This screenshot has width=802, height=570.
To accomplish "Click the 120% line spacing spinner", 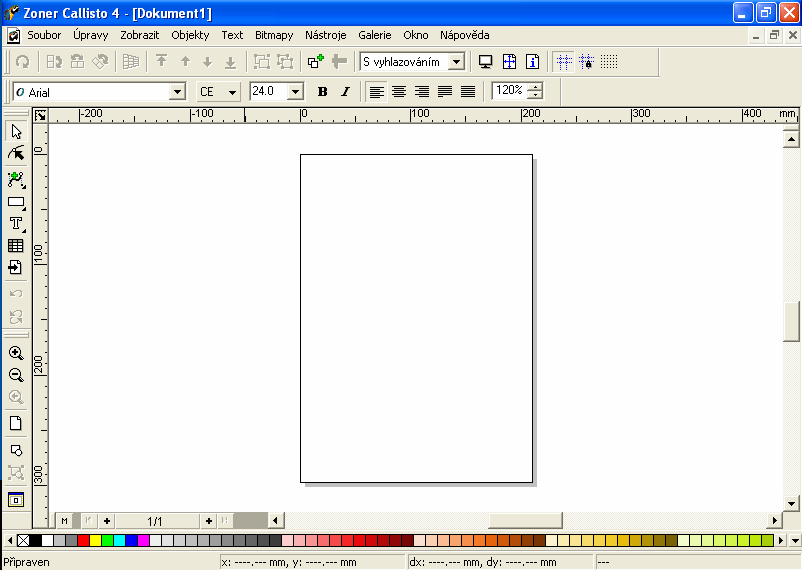I will tap(535, 91).
